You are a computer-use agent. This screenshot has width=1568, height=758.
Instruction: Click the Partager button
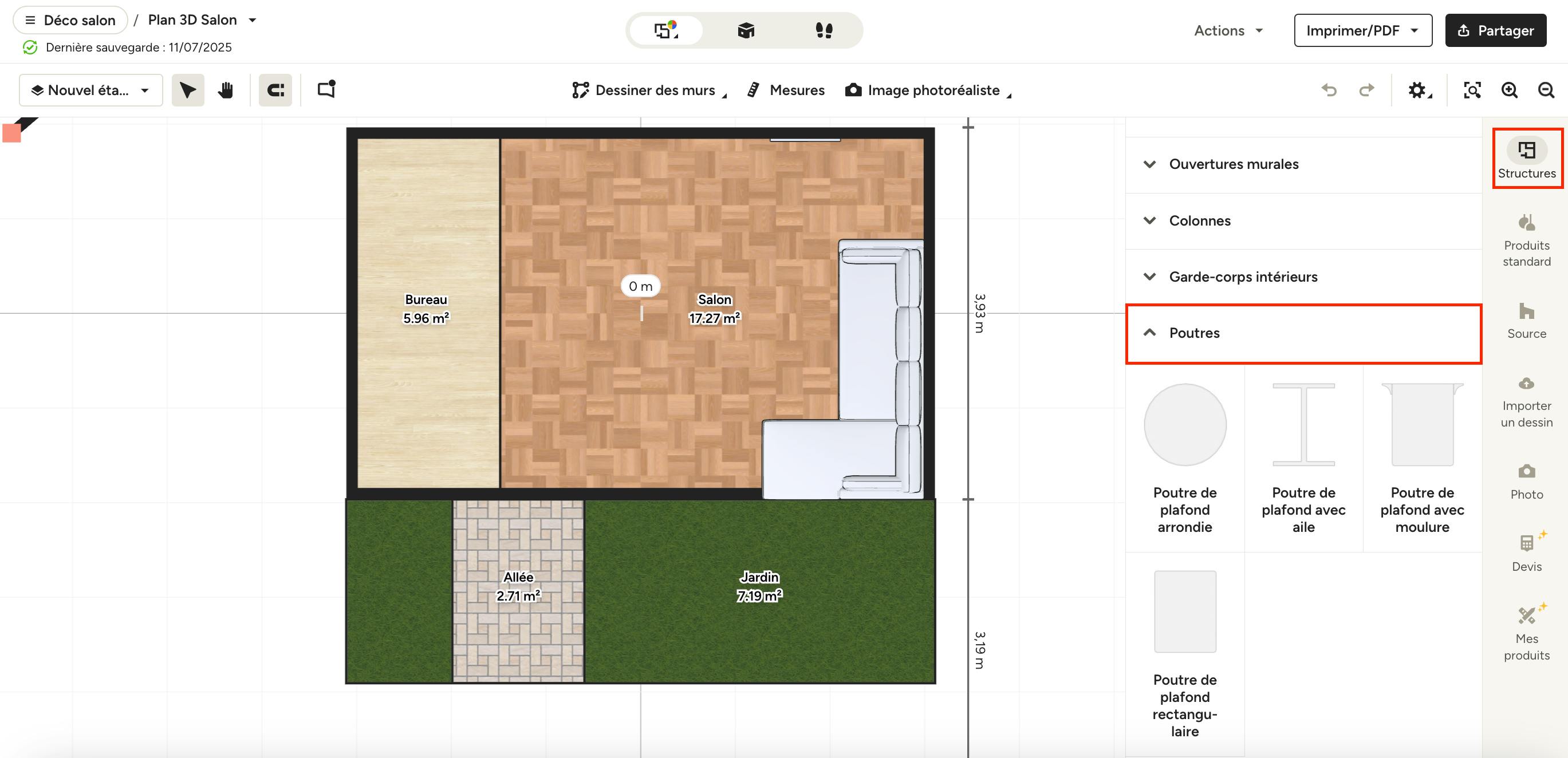click(1496, 30)
